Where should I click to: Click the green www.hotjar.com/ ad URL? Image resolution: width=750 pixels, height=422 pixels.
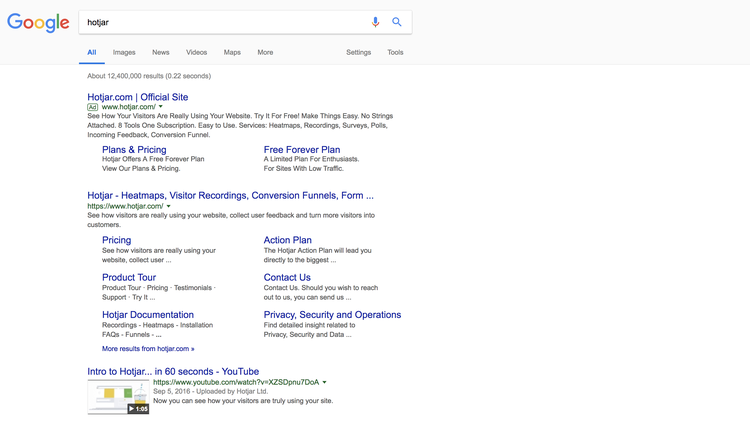click(129, 107)
